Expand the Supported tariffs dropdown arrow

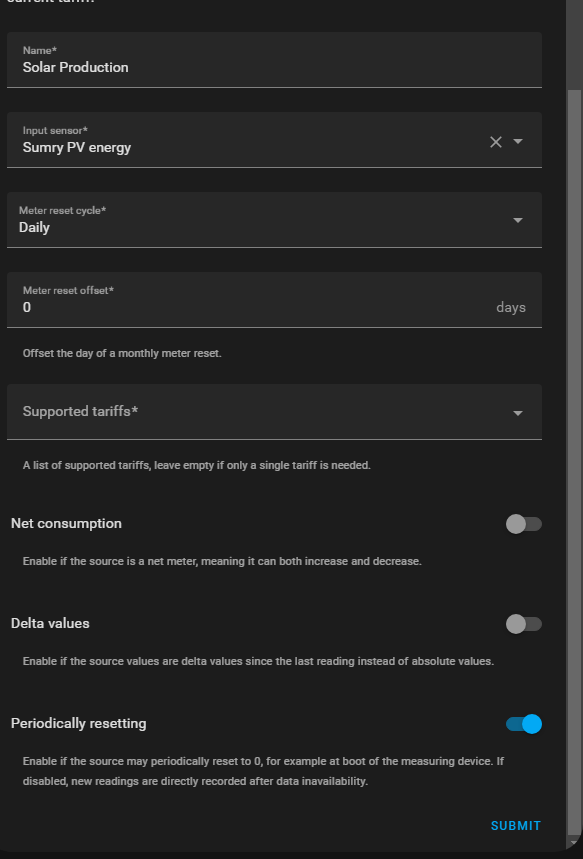pos(519,412)
